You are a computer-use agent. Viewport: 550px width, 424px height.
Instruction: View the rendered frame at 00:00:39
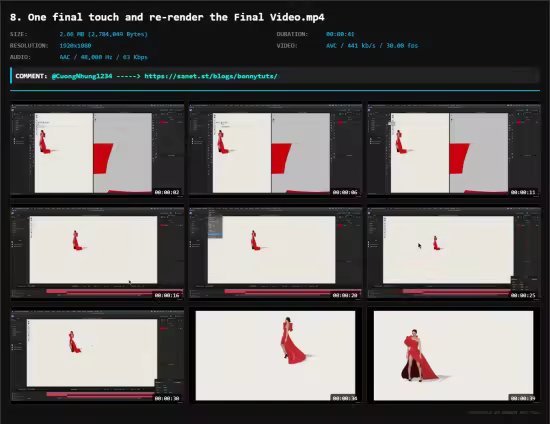point(454,356)
